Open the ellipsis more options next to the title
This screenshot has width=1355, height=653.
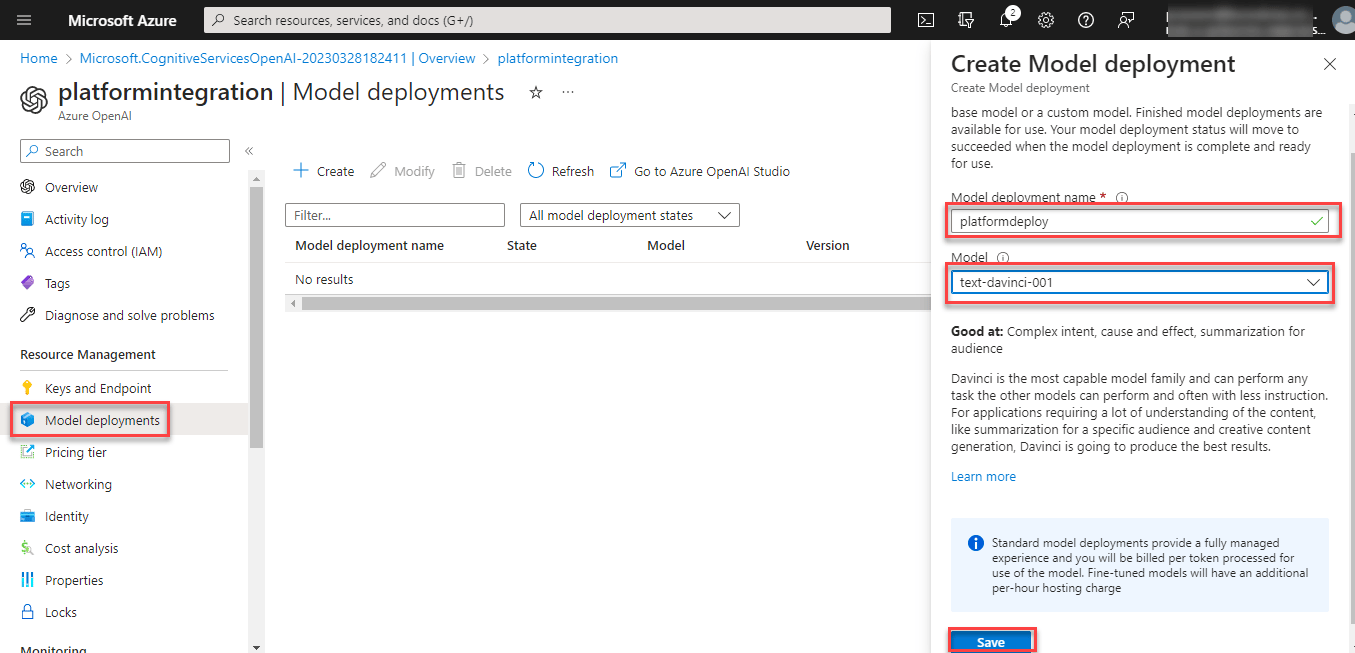(x=568, y=92)
